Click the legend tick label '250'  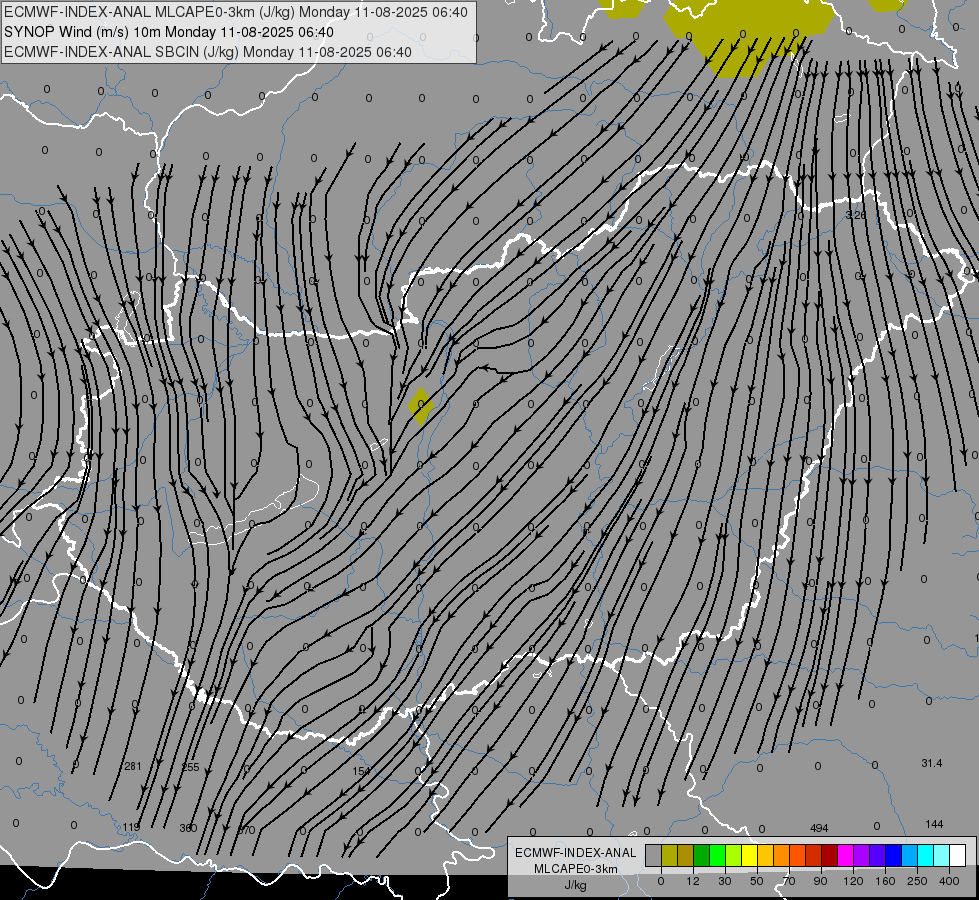point(917,881)
